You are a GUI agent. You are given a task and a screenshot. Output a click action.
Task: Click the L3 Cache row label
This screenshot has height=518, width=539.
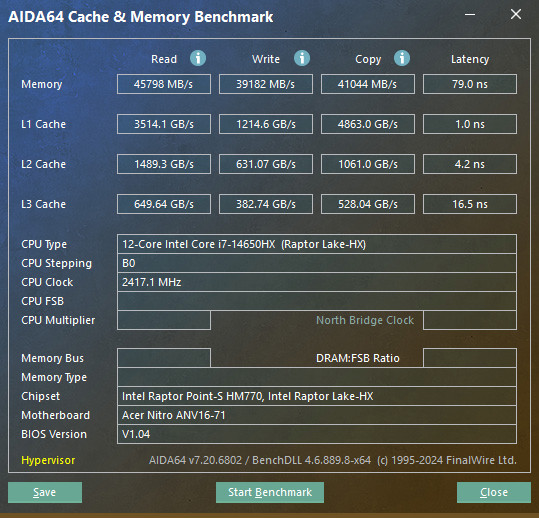(43, 204)
